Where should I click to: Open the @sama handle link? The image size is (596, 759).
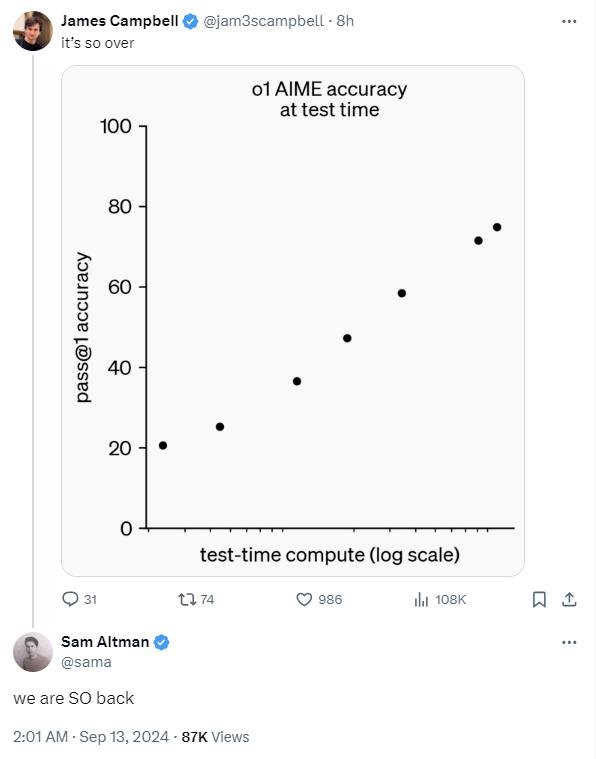pyautogui.click(x=86, y=662)
